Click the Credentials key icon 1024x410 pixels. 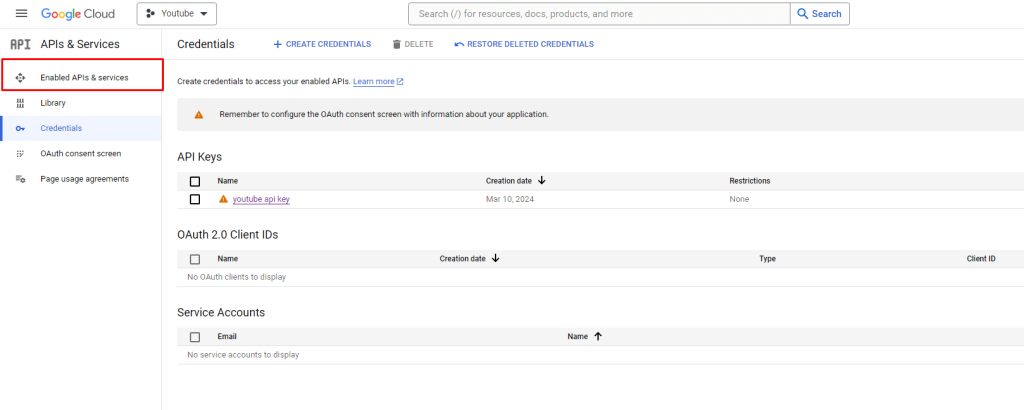pos(20,129)
